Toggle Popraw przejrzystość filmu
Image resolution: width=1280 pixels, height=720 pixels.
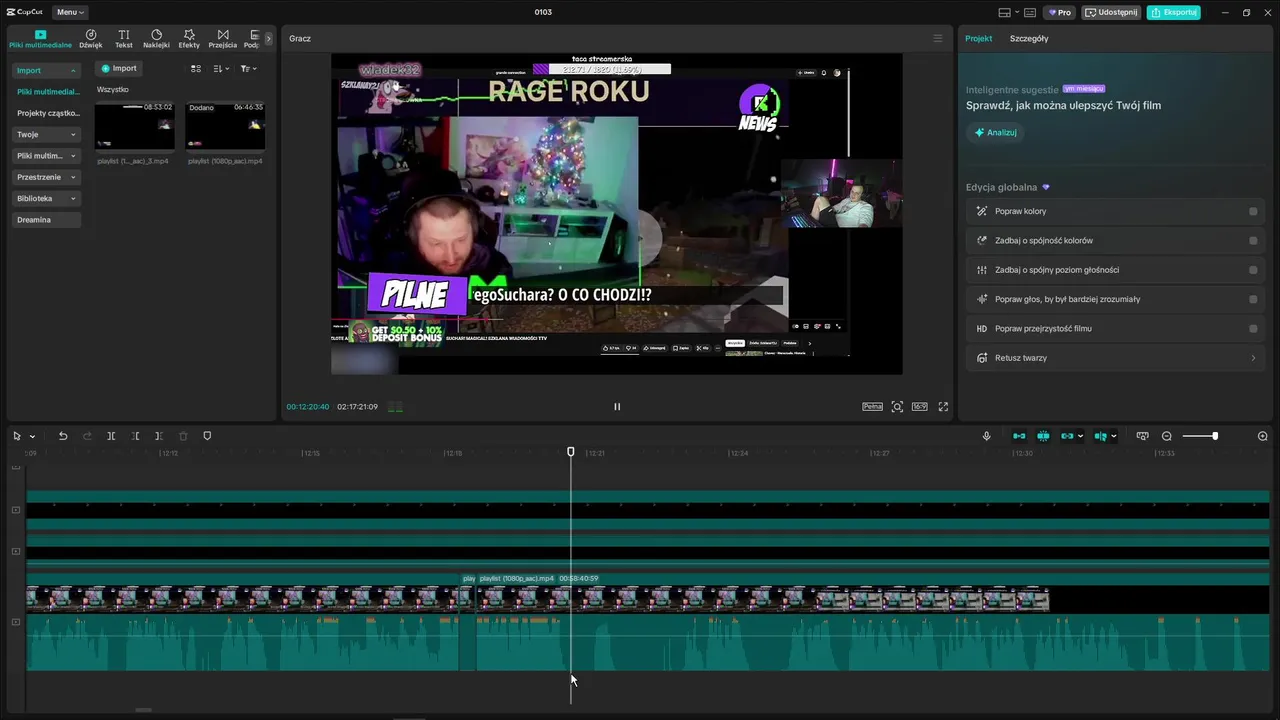click(x=1253, y=328)
